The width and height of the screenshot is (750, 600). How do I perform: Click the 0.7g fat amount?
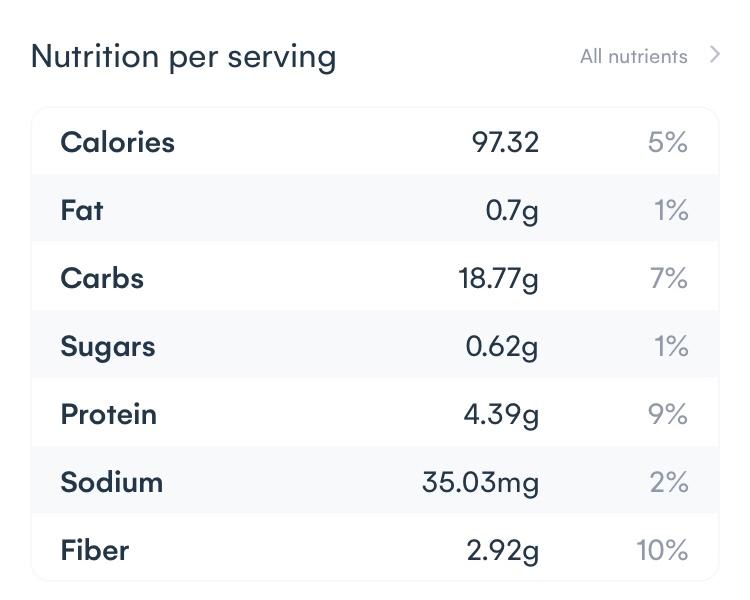pyautogui.click(x=512, y=210)
